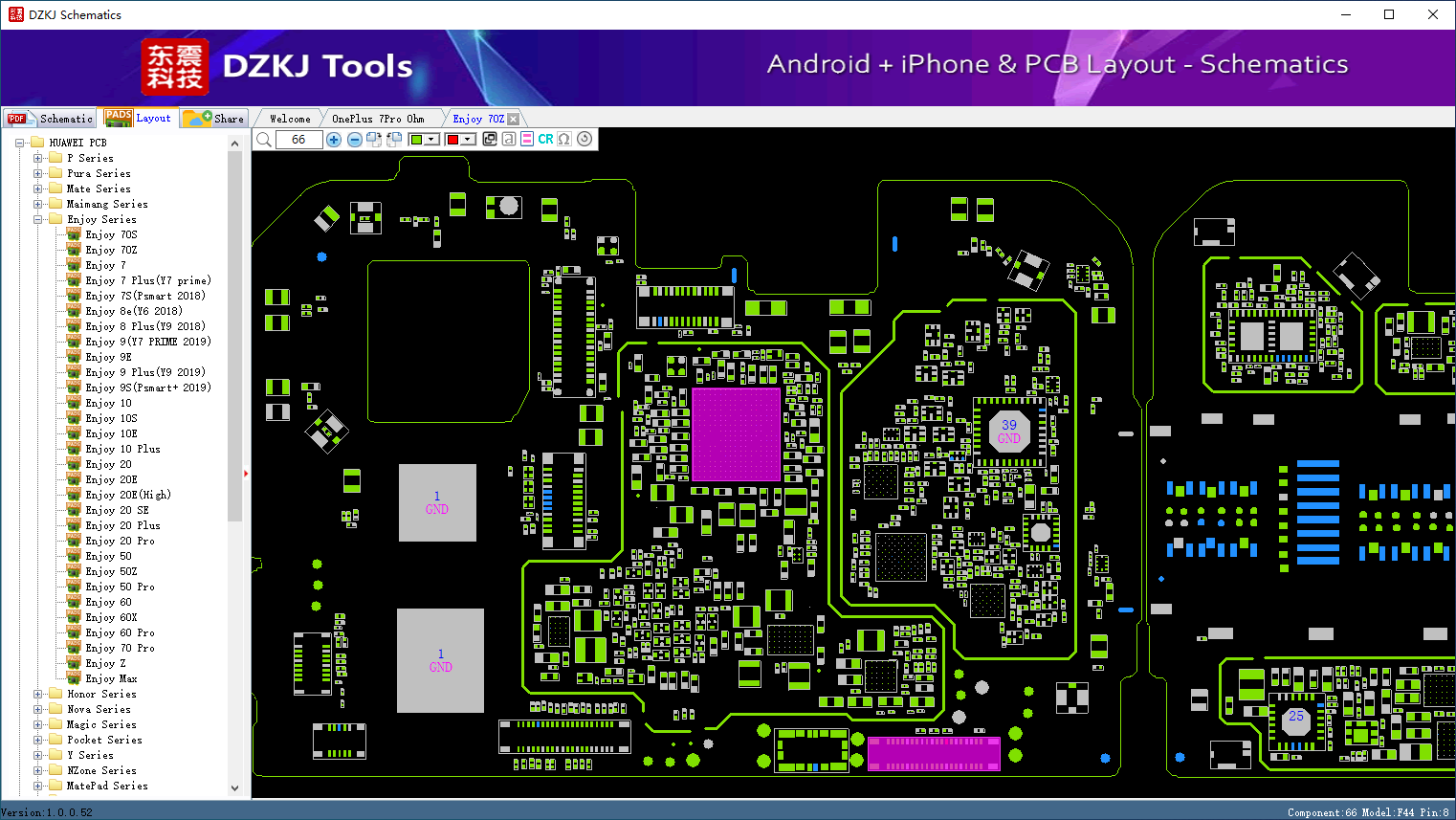This screenshot has width=1456, height=820.
Task: Click the red color swatch
Action: pos(452,140)
